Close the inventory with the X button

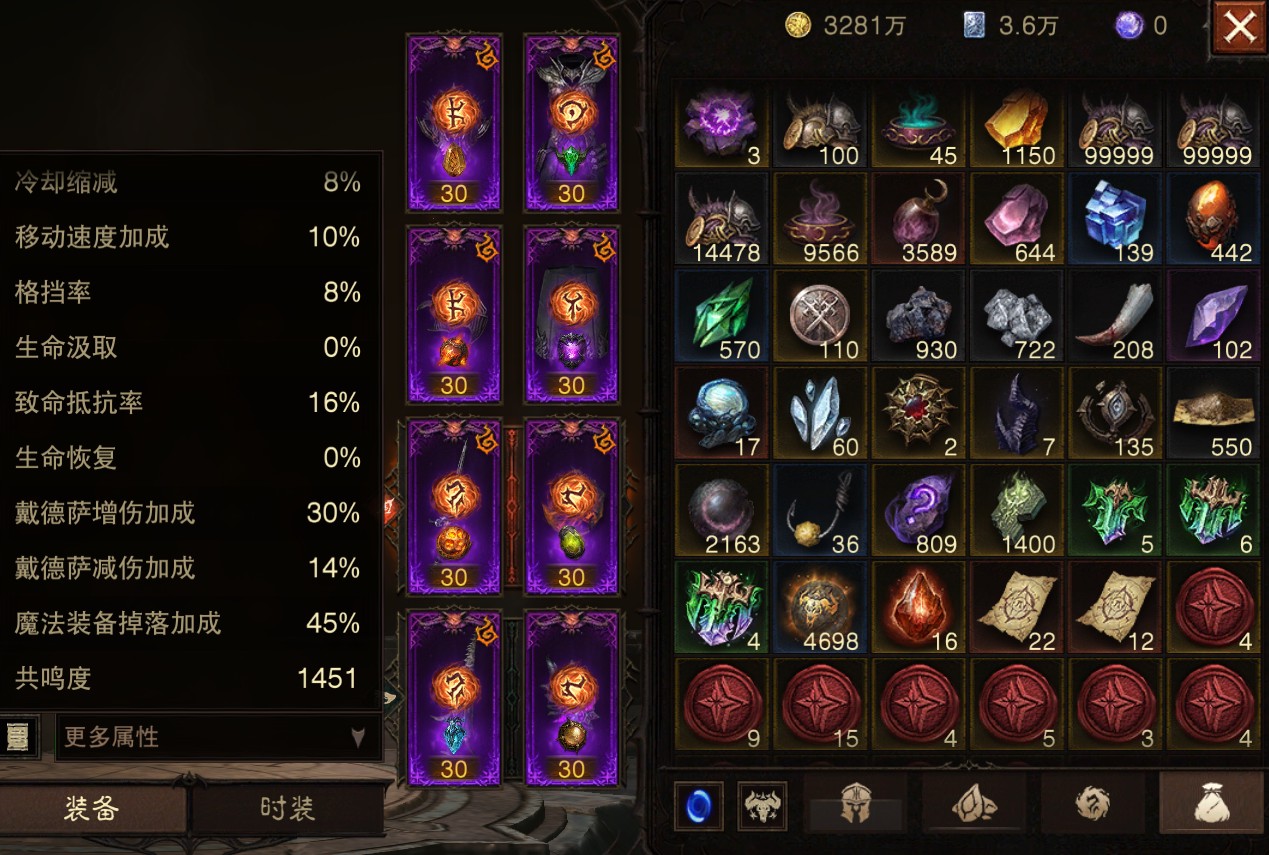click(1239, 27)
